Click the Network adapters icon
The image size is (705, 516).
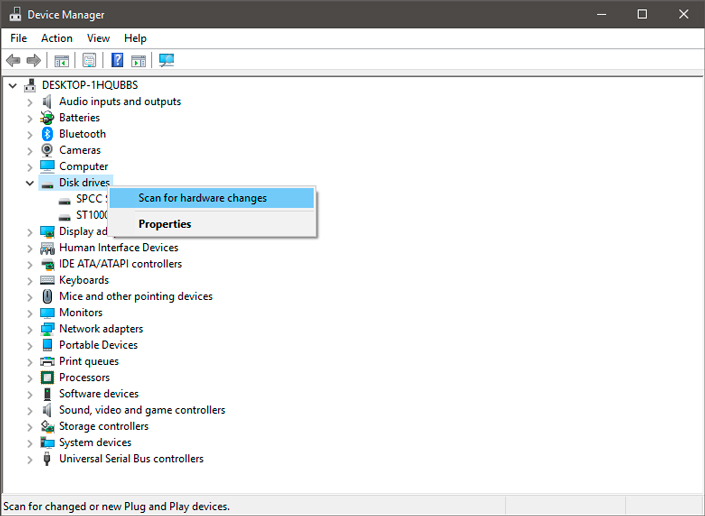tap(47, 329)
